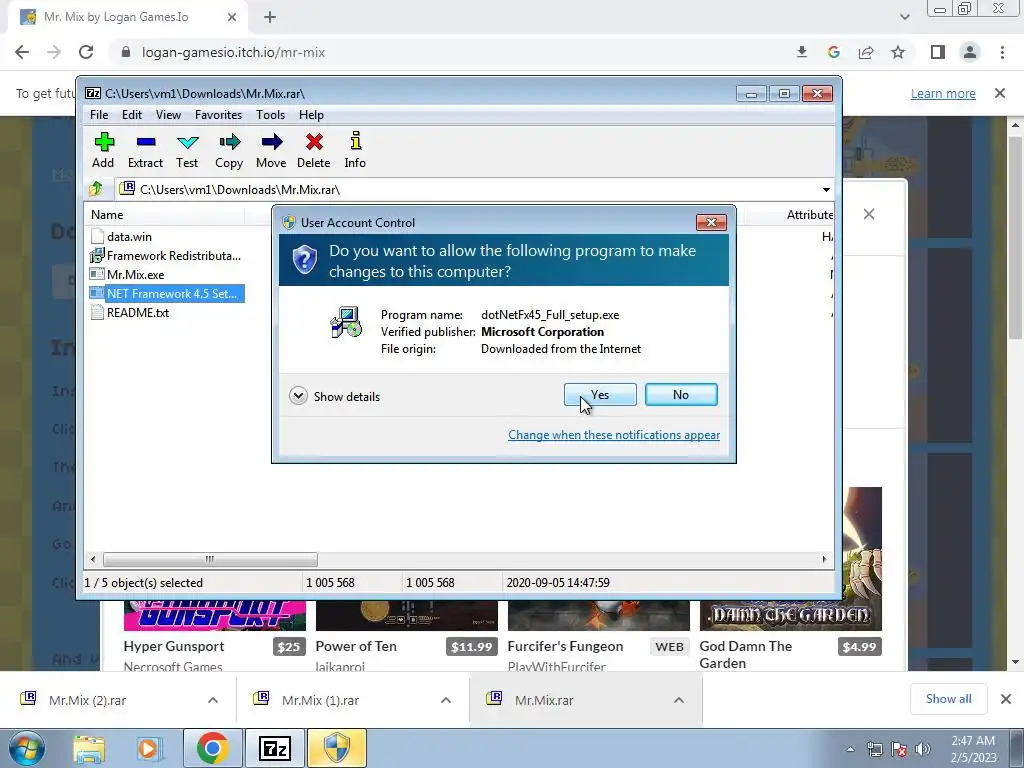Expand Show details in UAC dialog

(334, 396)
